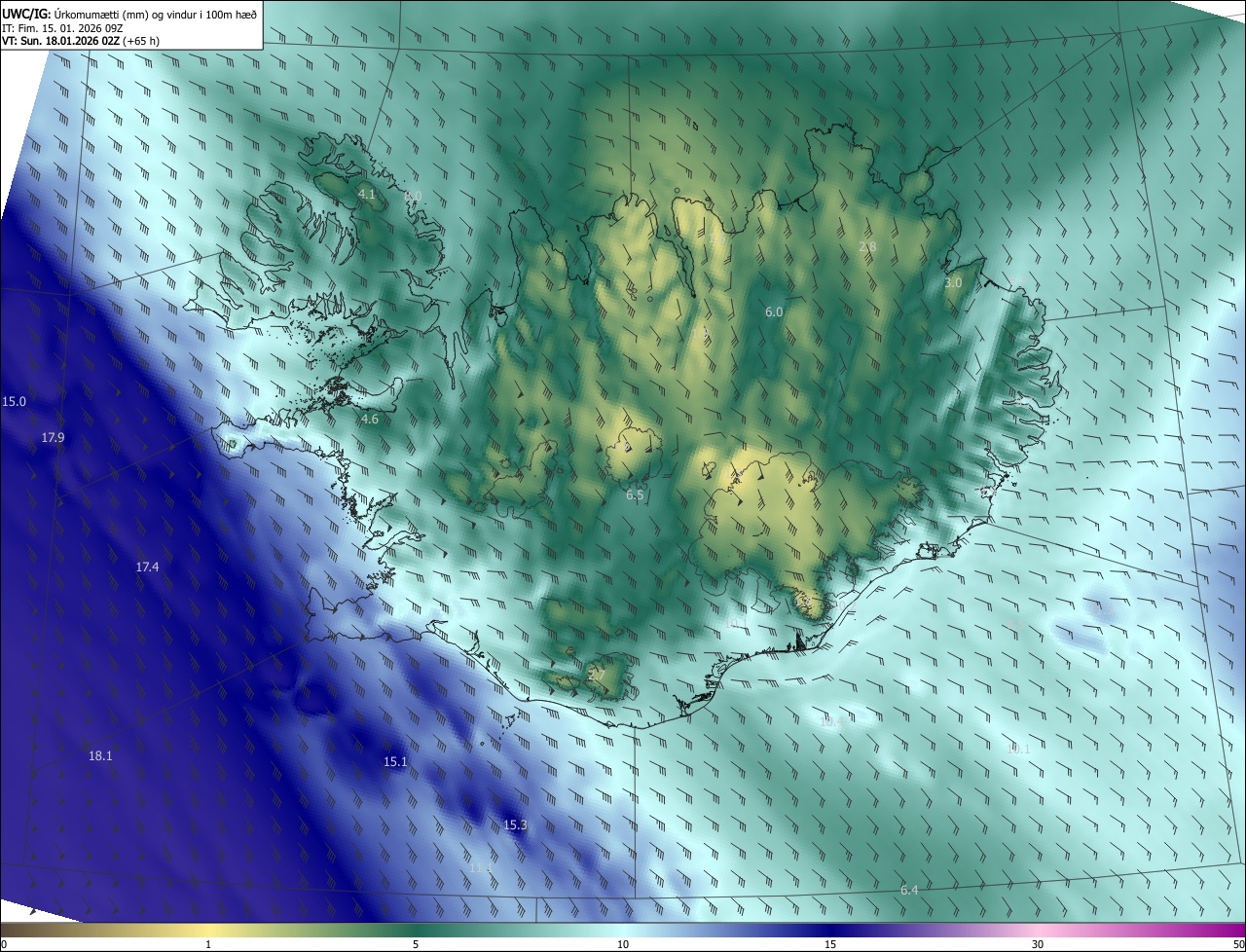This screenshot has height=952, width=1246.
Task: Click the 3.0 precipitation value label
Action: coord(953,282)
